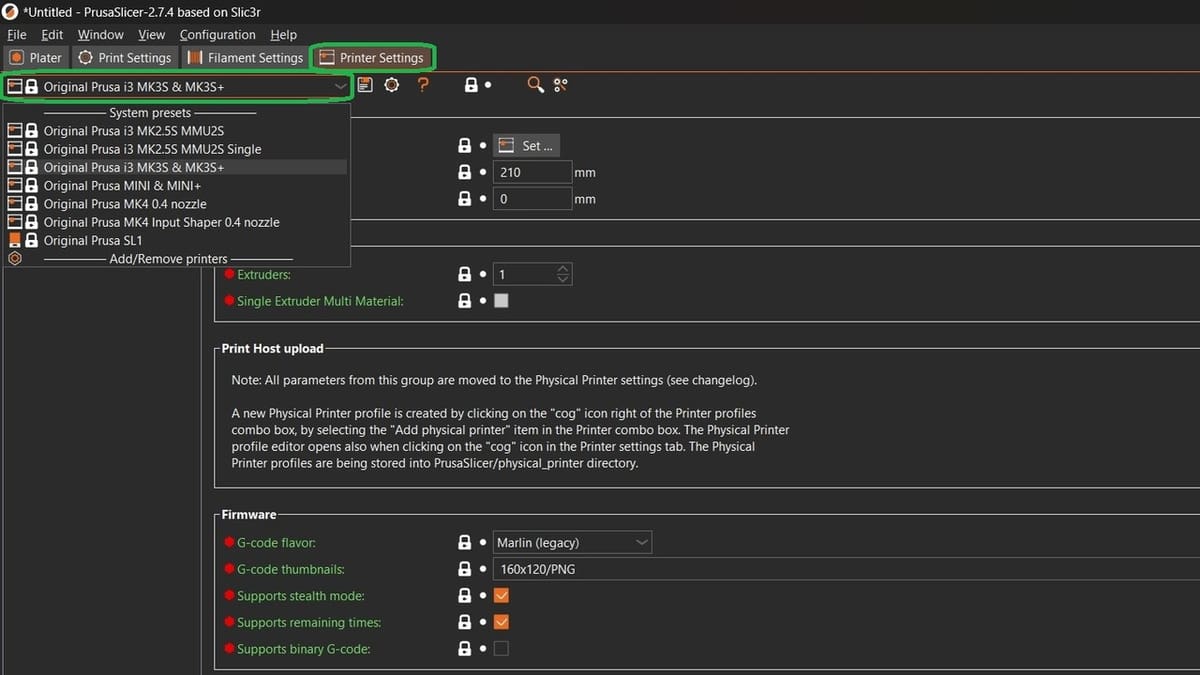Click the Set... bed shape button
Viewport: 1200px width, 675px height.
527,146
